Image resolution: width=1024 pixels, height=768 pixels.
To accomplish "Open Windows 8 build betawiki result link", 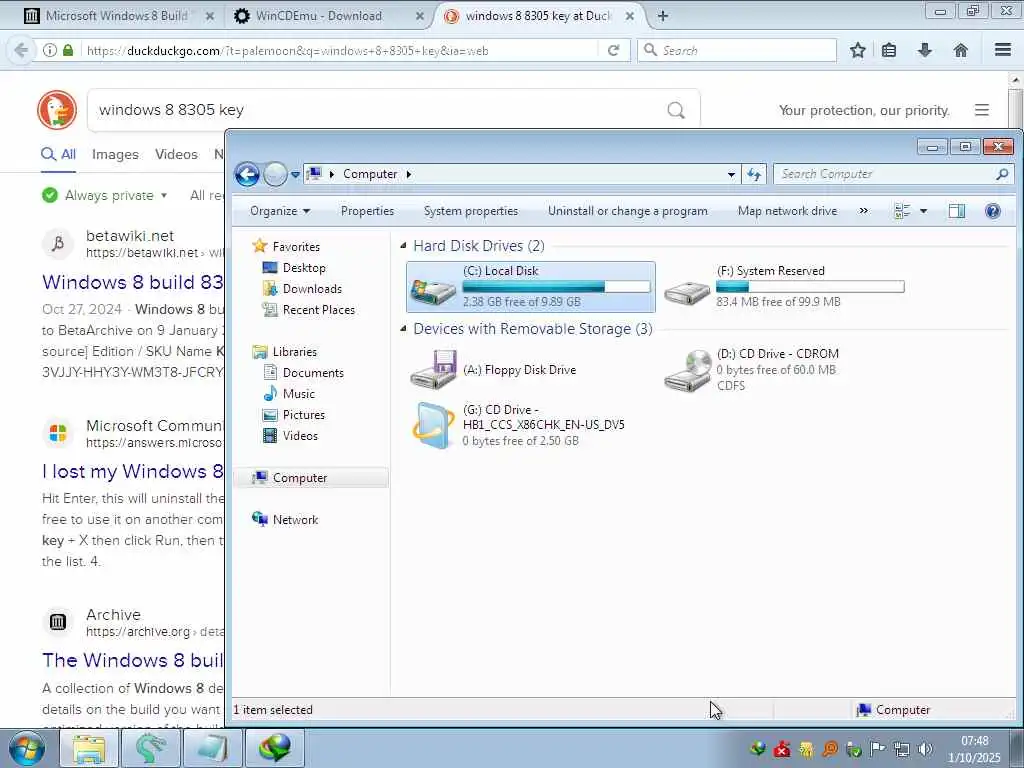I will click(133, 282).
